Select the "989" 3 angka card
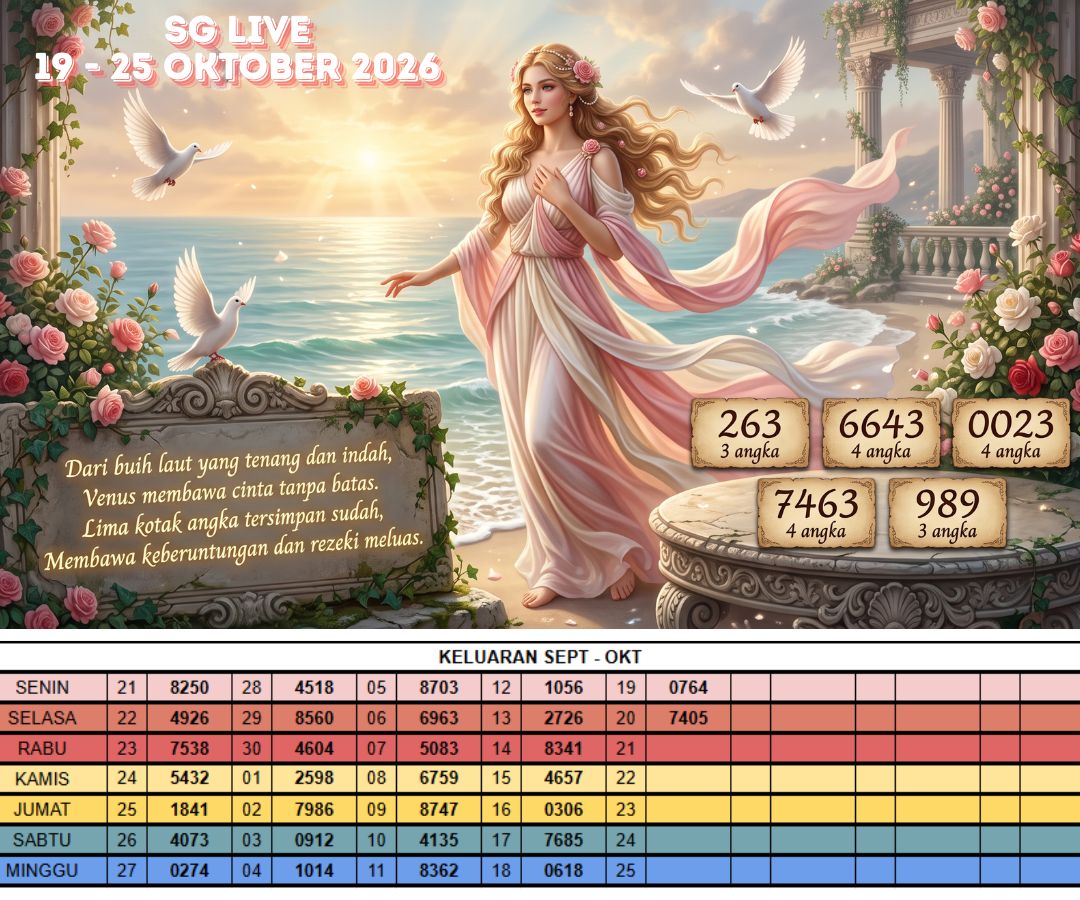The height and width of the screenshot is (900, 1080). (947, 513)
